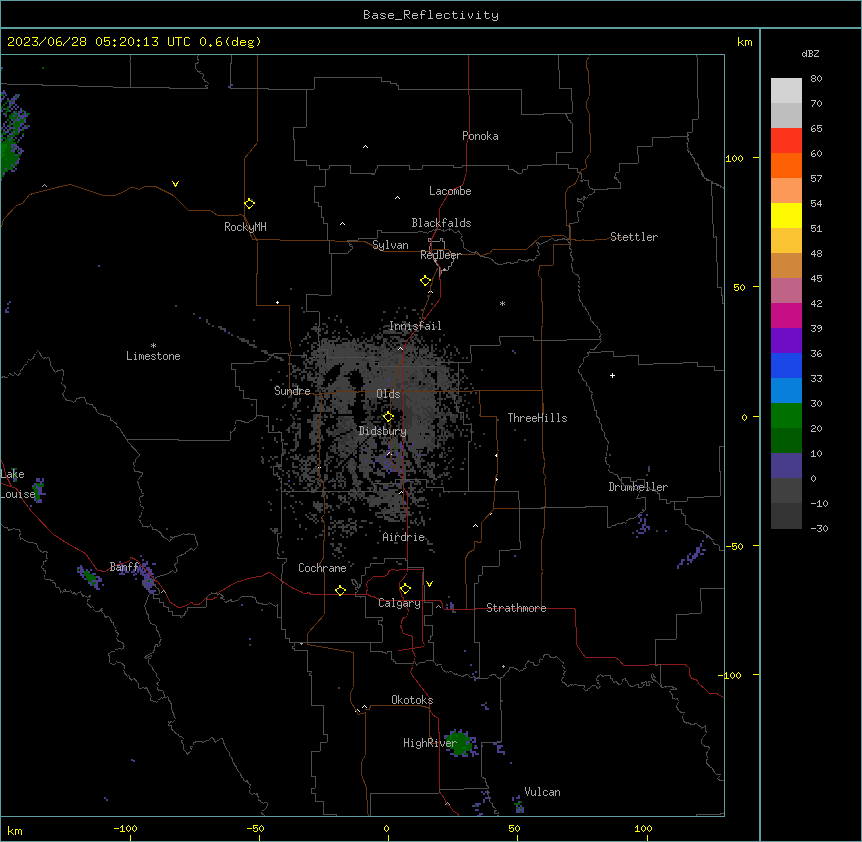Click the white asterisk above Limestone label
Viewport: 862px width, 842px height.
pyautogui.click(x=153, y=346)
